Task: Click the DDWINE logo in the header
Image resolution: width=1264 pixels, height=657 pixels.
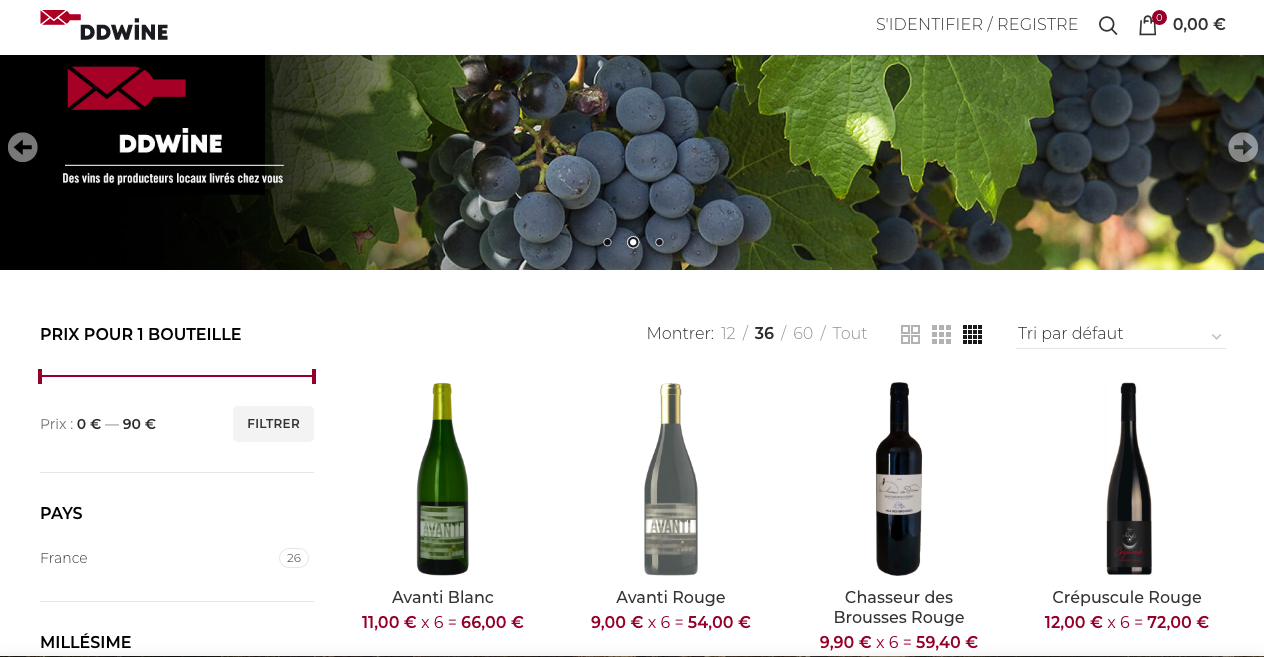Action: click(104, 25)
